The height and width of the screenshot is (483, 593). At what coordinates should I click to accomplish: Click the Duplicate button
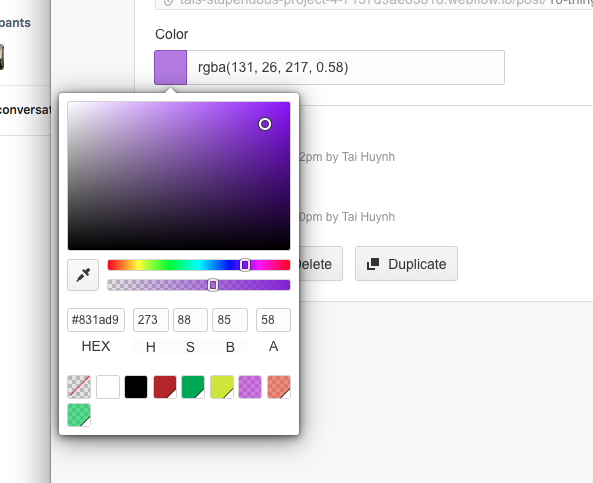pyautogui.click(x=406, y=264)
